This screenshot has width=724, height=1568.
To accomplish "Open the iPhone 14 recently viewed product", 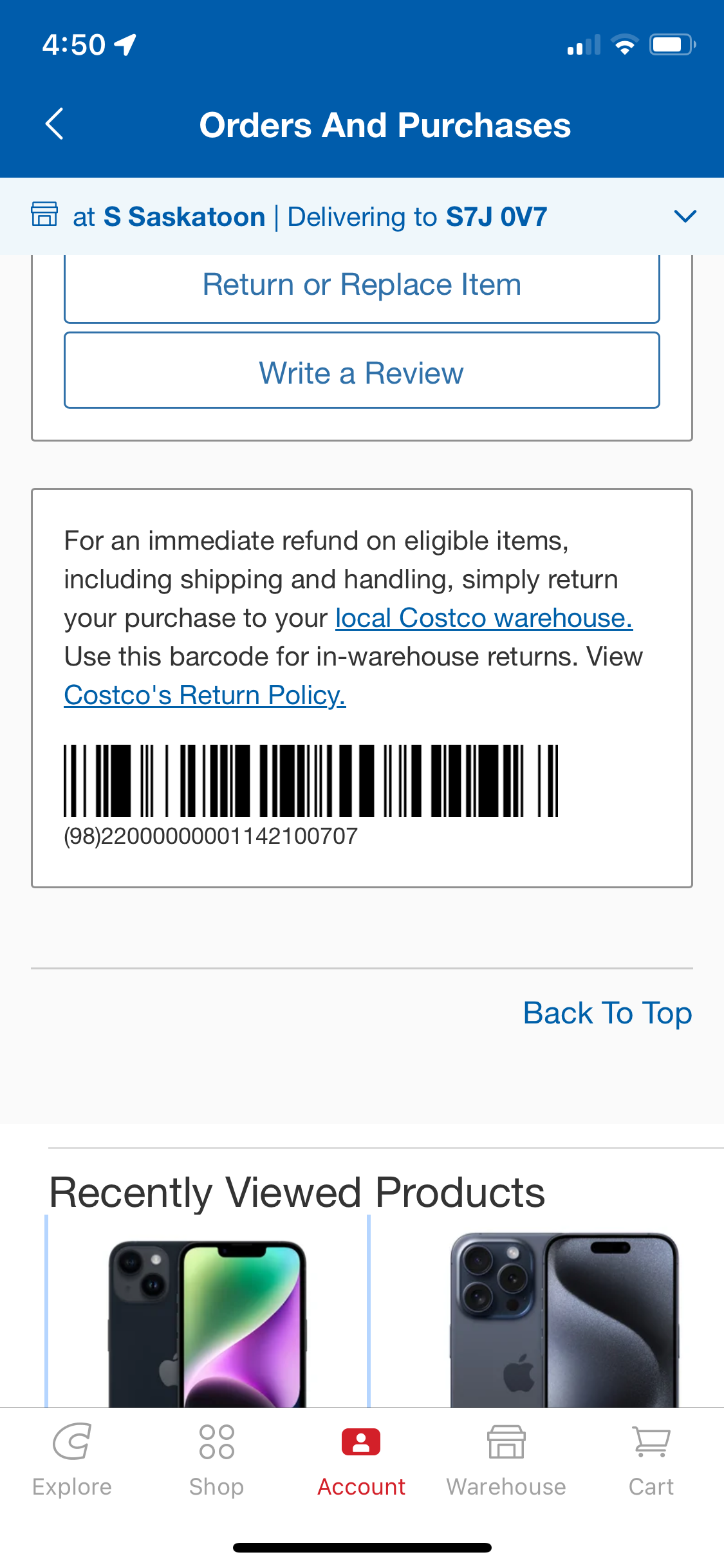I will tap(207, 1320).
